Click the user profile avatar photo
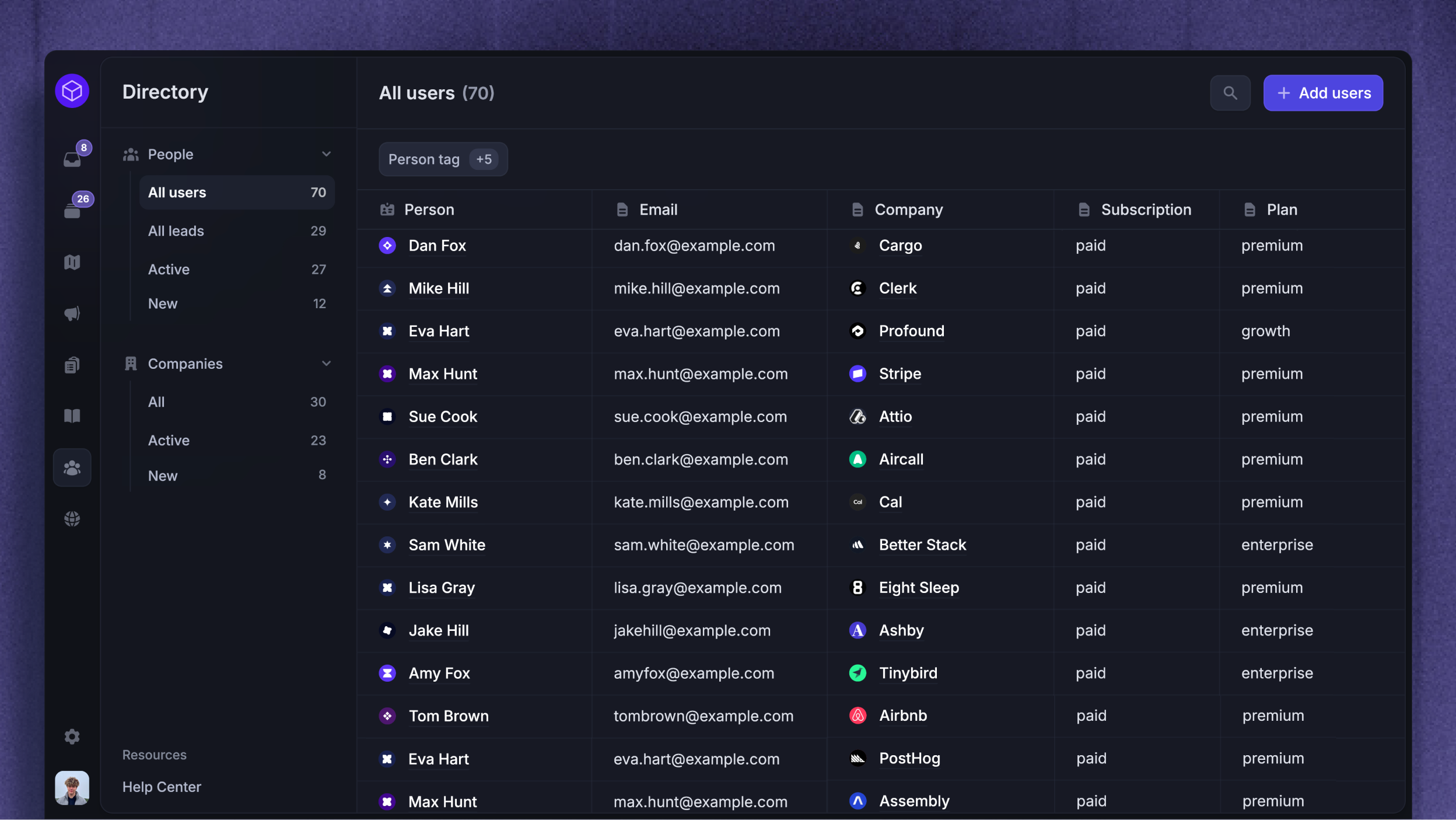This screenshot has height=820, width=1456. 72,788
